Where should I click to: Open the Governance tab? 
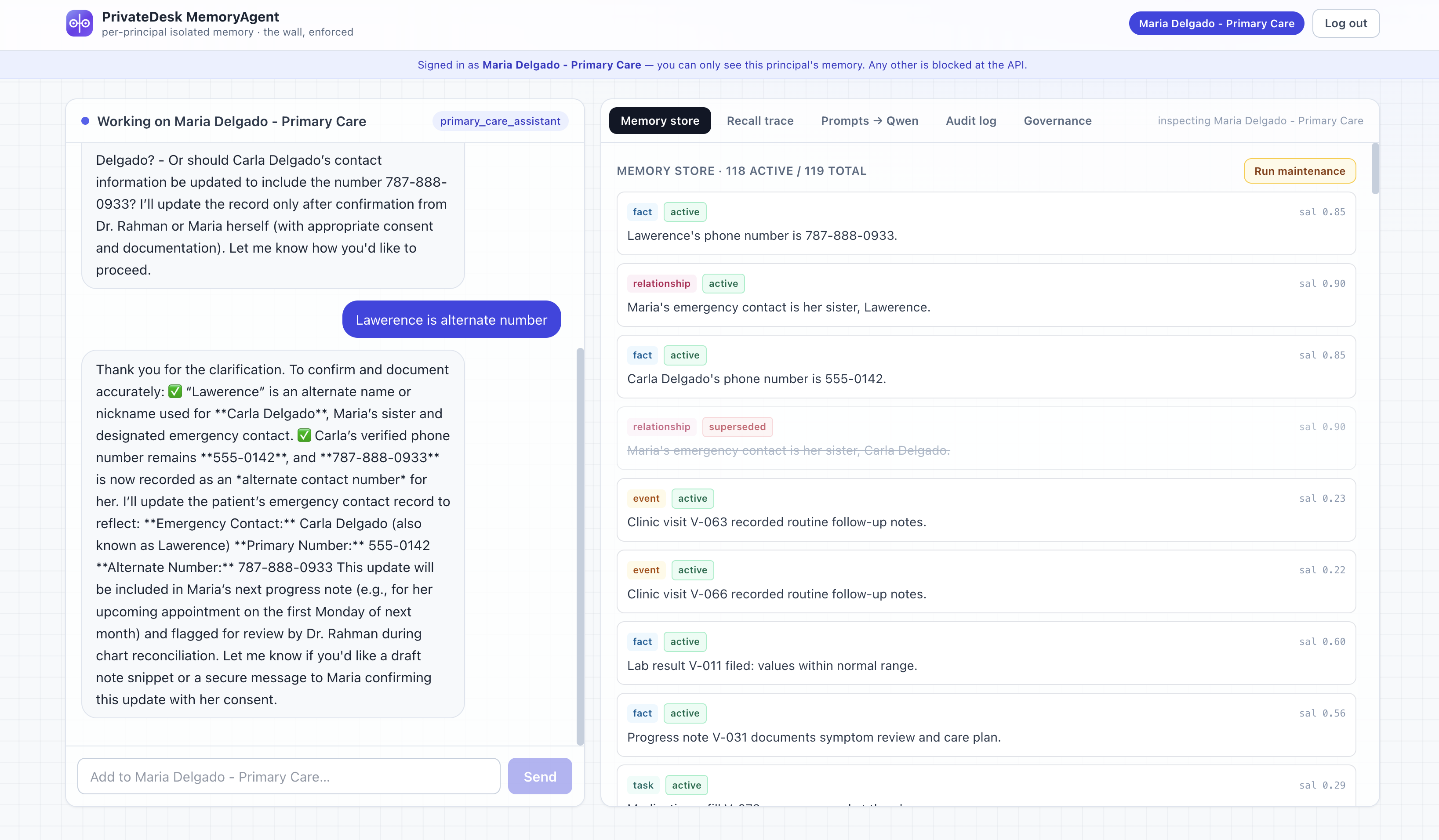coord(1057,121)
